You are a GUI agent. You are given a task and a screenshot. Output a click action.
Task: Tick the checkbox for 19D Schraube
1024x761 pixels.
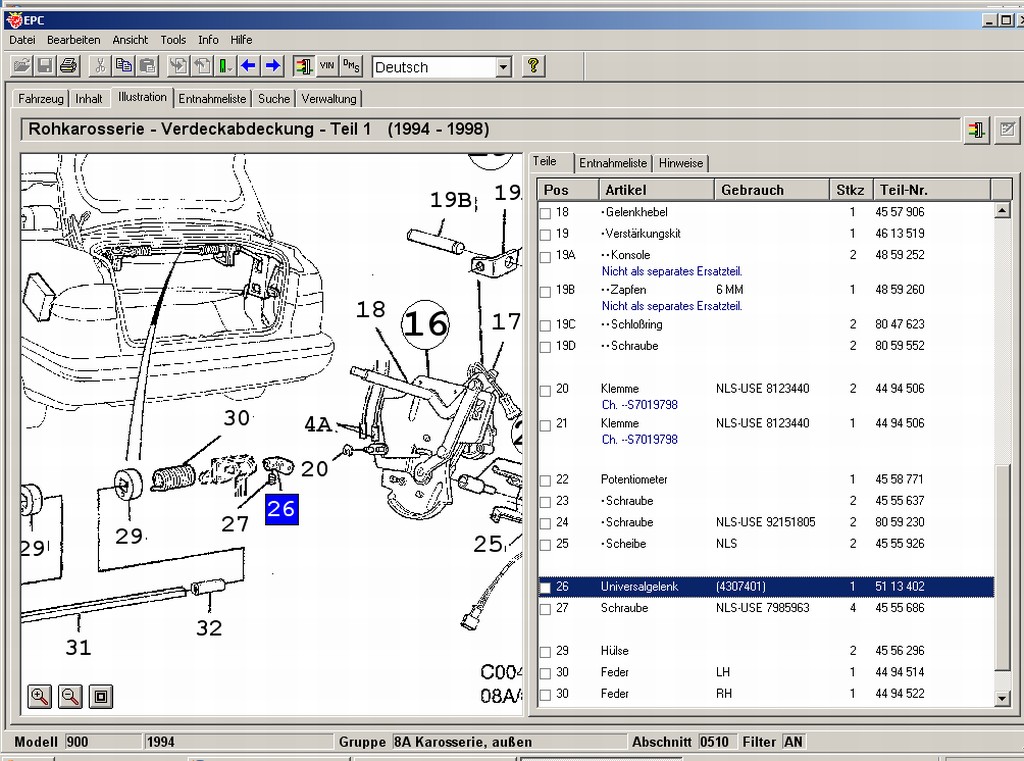(x=545, y=347)
